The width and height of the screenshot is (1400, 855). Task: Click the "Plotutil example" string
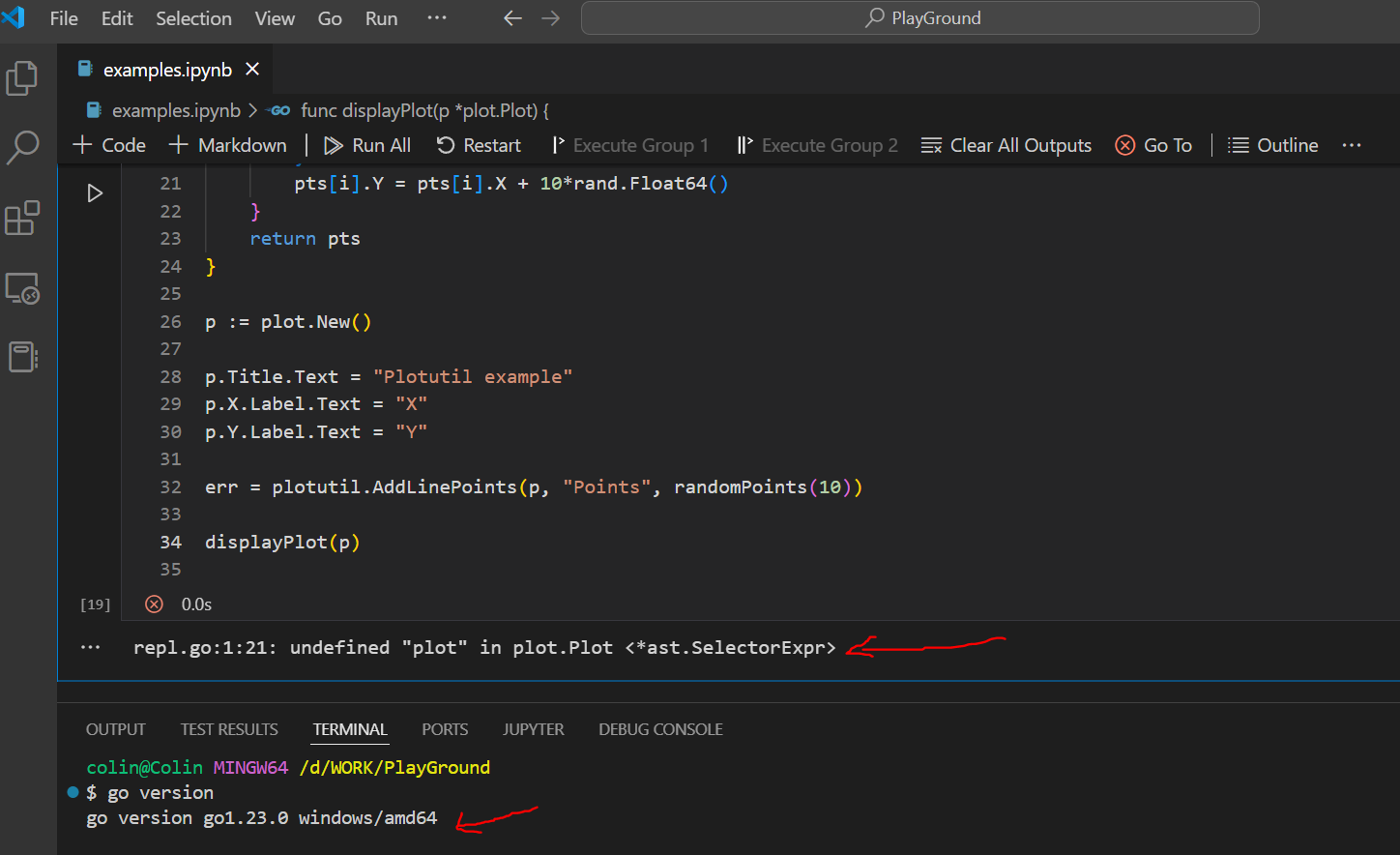[473, 377]
